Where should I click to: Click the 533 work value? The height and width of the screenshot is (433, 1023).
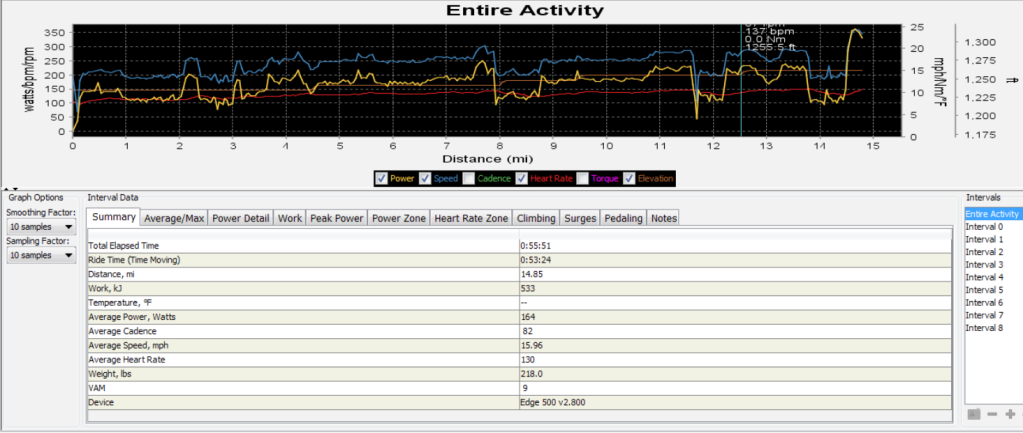(527, 288)
